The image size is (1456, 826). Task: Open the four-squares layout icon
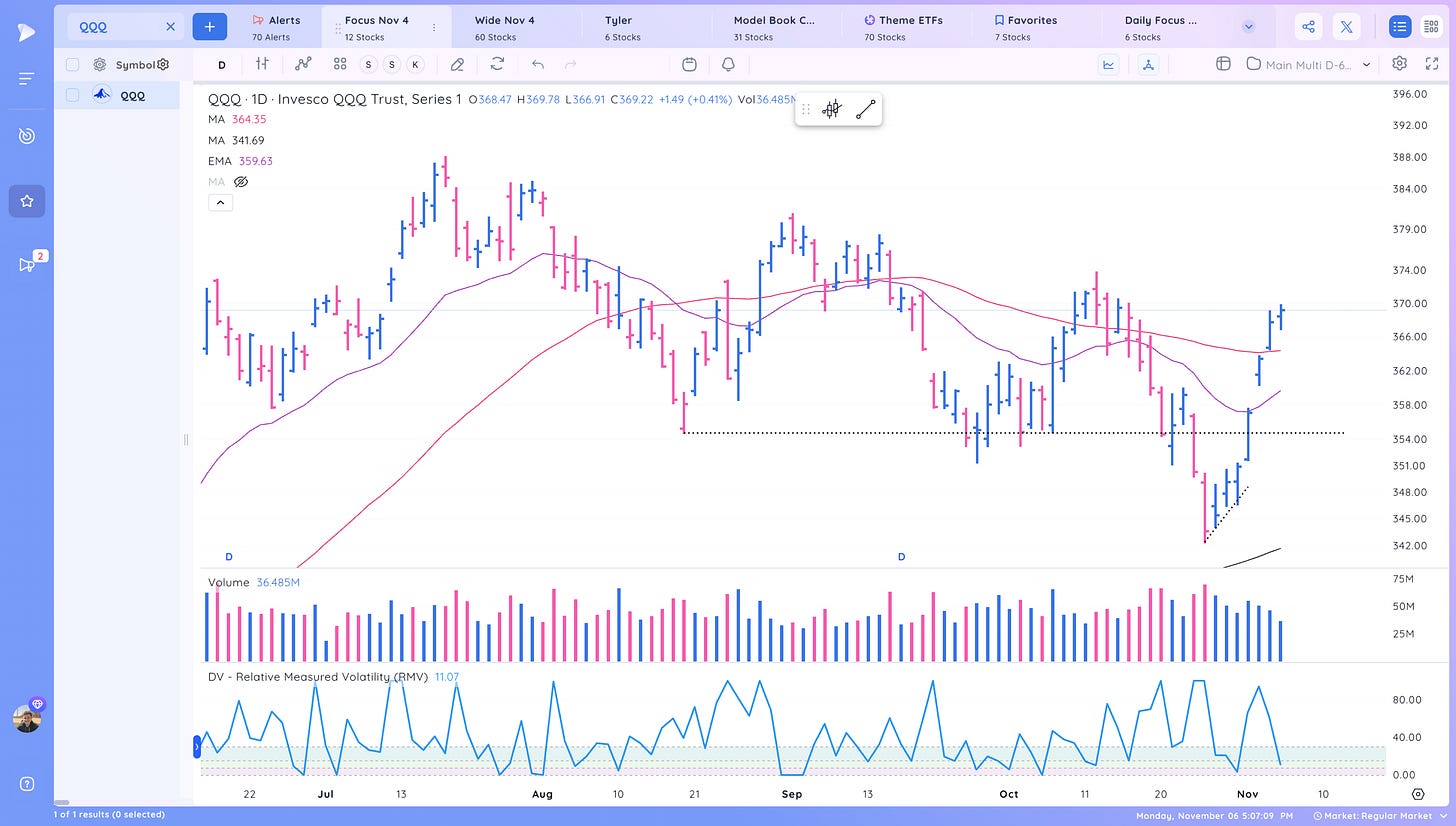340,64
